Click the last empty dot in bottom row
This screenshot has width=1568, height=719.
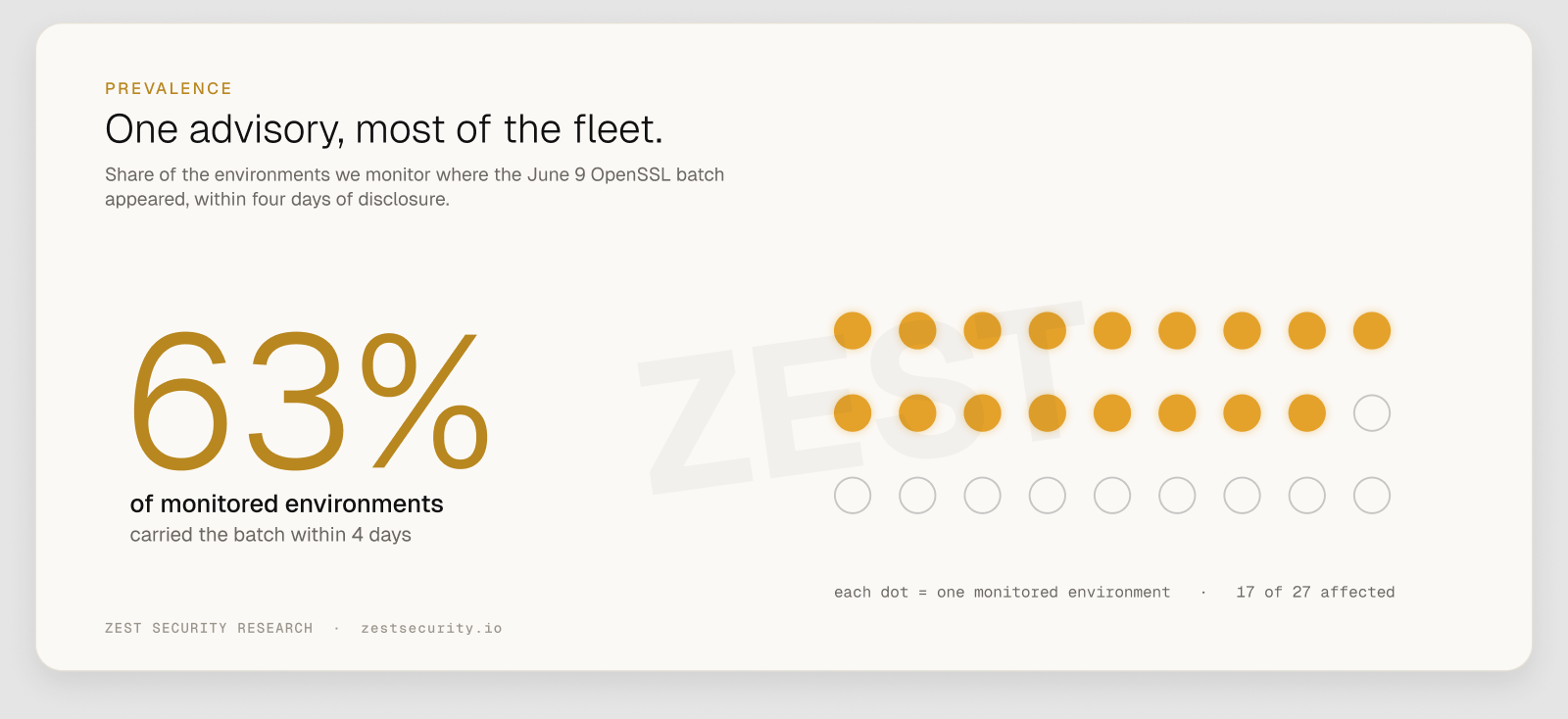[1372, 496]
